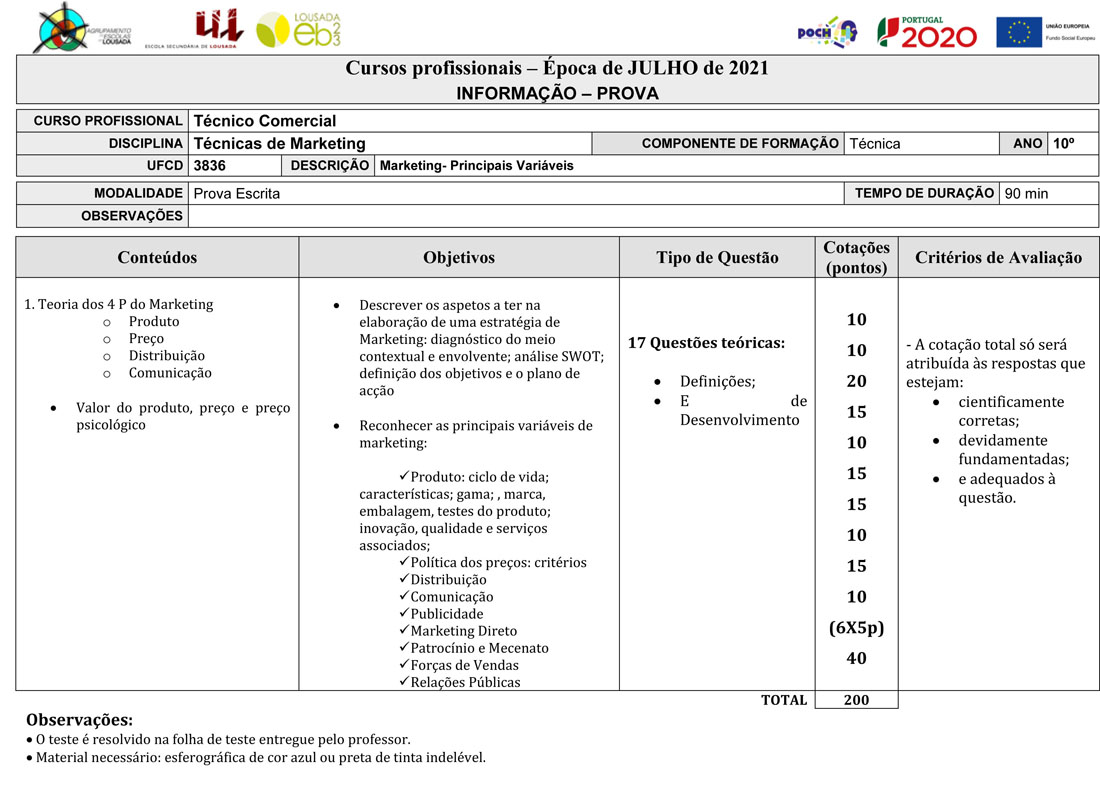Click the Conteúdos column header
Viewport: 1100px width, 810px height.
click(157, 258)
